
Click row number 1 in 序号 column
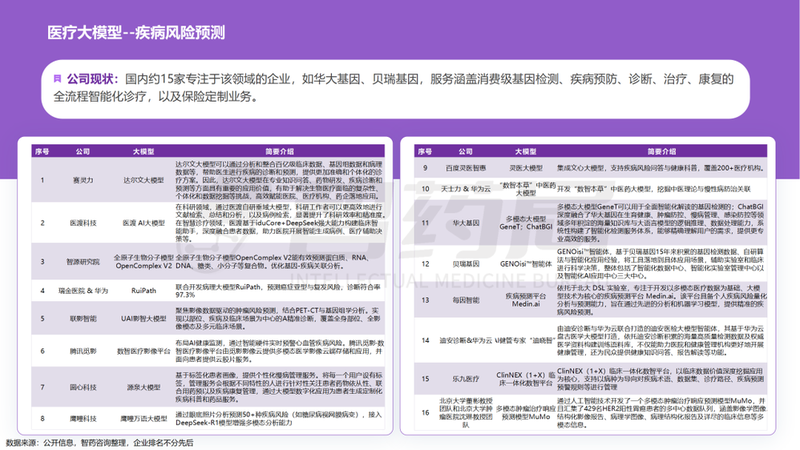42,180
